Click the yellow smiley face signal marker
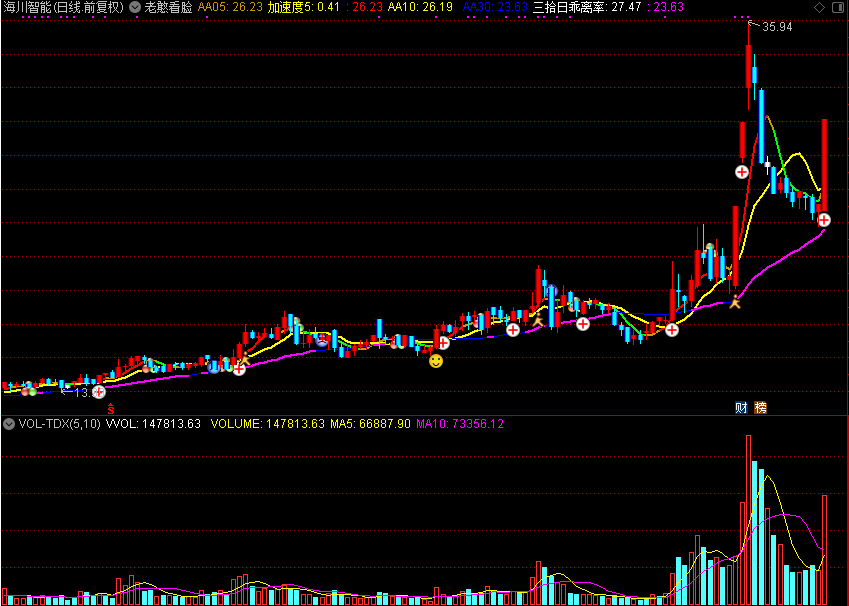 click(436, 360)
